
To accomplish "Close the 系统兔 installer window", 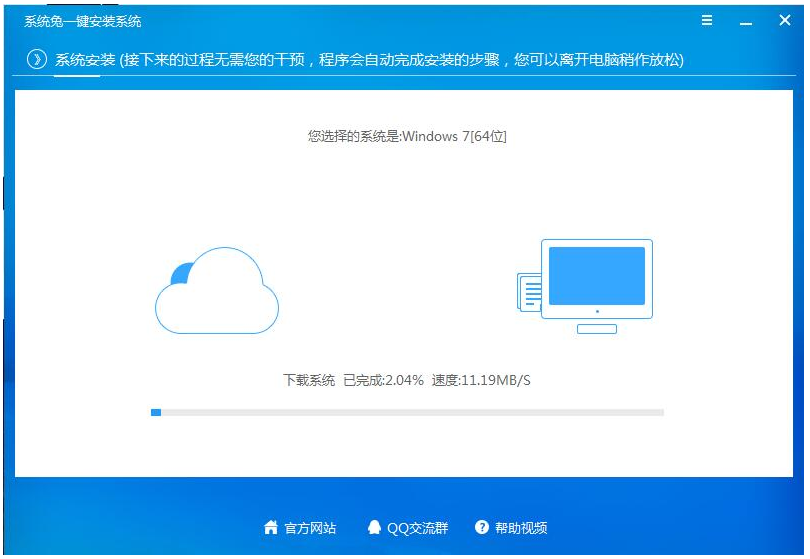I will click(785, 20).
